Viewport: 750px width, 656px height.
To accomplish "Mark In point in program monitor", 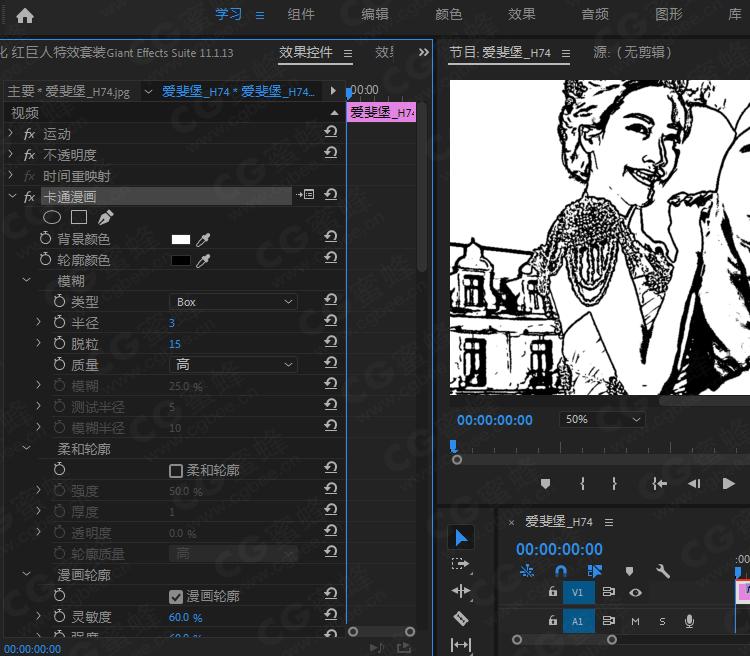I will 582,484.
